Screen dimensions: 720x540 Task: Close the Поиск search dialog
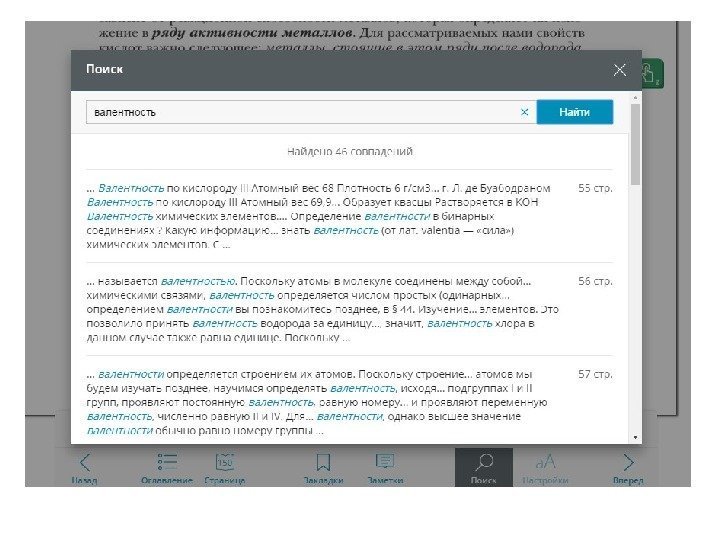point(619,70)
